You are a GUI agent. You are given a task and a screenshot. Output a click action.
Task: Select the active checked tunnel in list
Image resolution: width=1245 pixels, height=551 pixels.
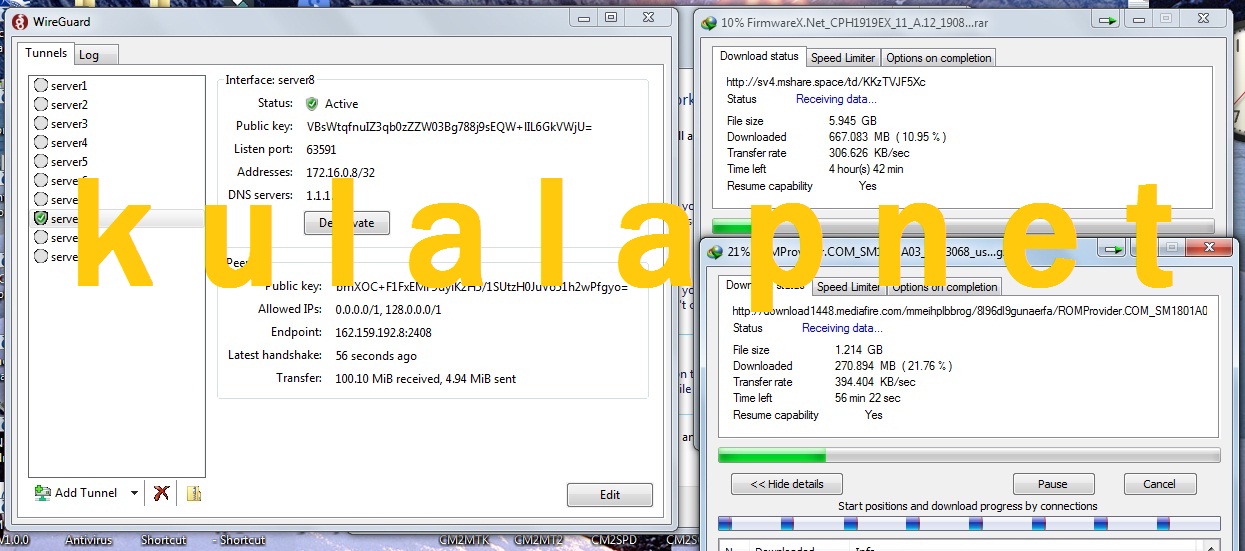click(116, 219)
